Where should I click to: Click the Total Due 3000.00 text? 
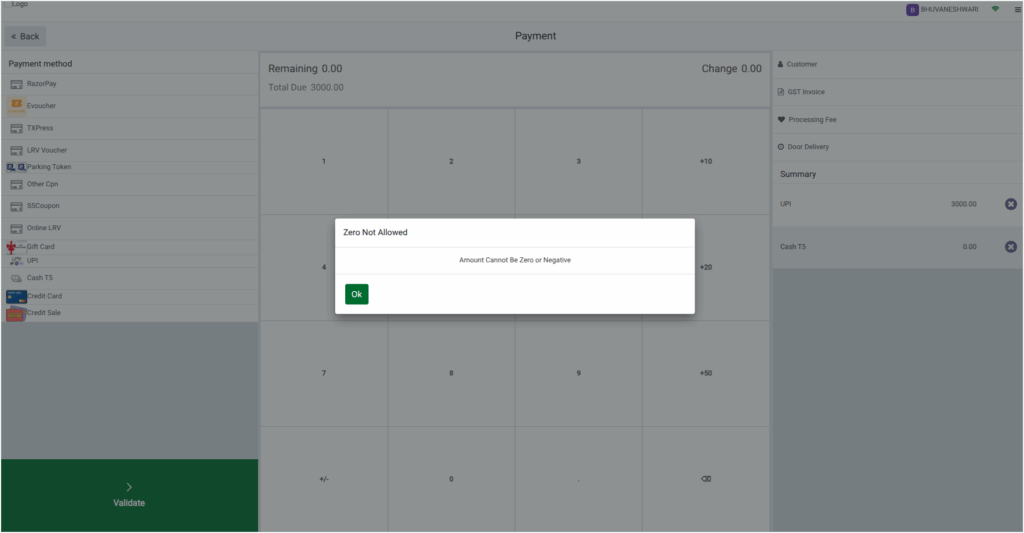pos(306,88)
